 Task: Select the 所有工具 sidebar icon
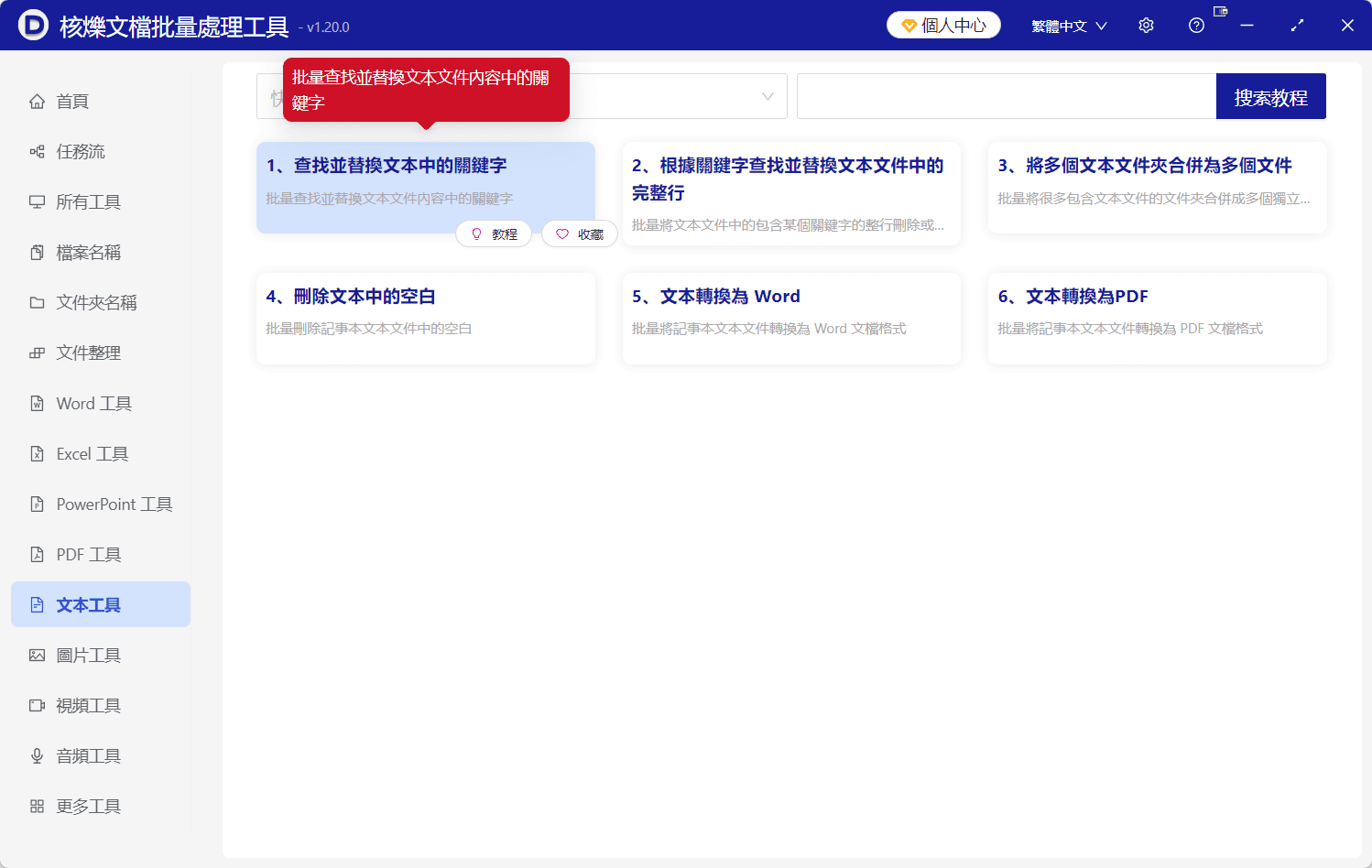(87, 201)
